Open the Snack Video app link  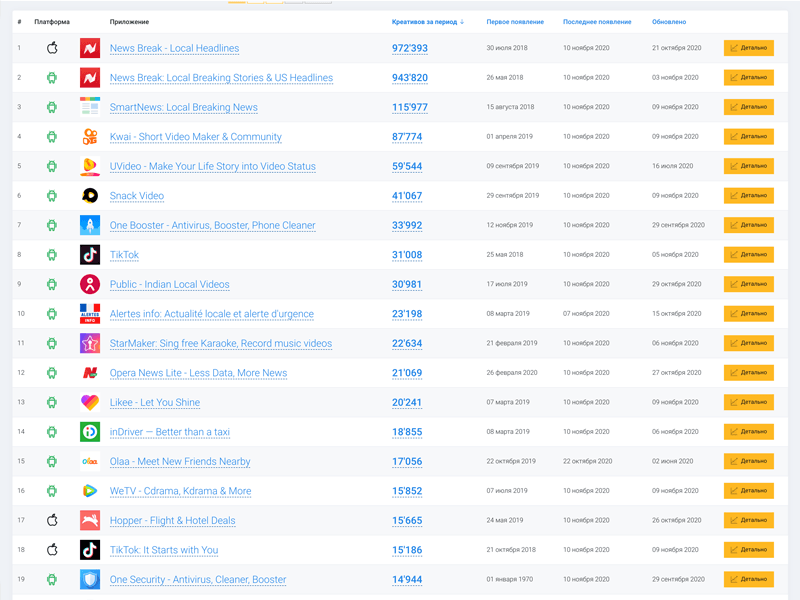pos(137,196)
